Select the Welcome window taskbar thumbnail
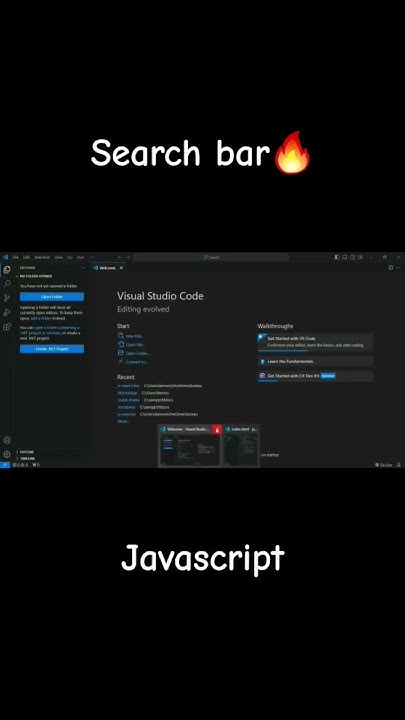Image resolution: width=405 pixels, height=720 pixels. 190,444
